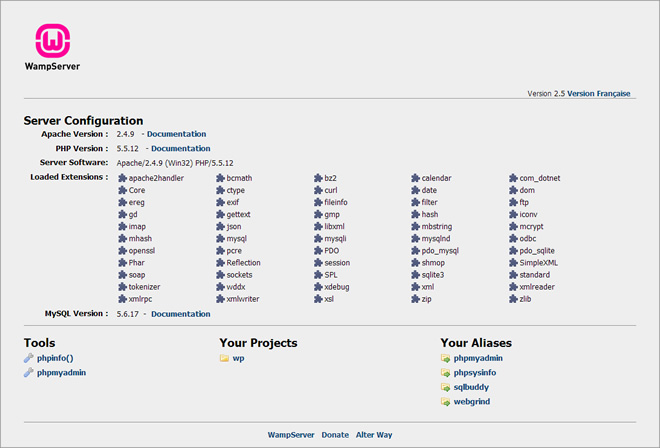660x448 pixels.
Task: Click the Loaded Extensions label
Action: [69, 177]
